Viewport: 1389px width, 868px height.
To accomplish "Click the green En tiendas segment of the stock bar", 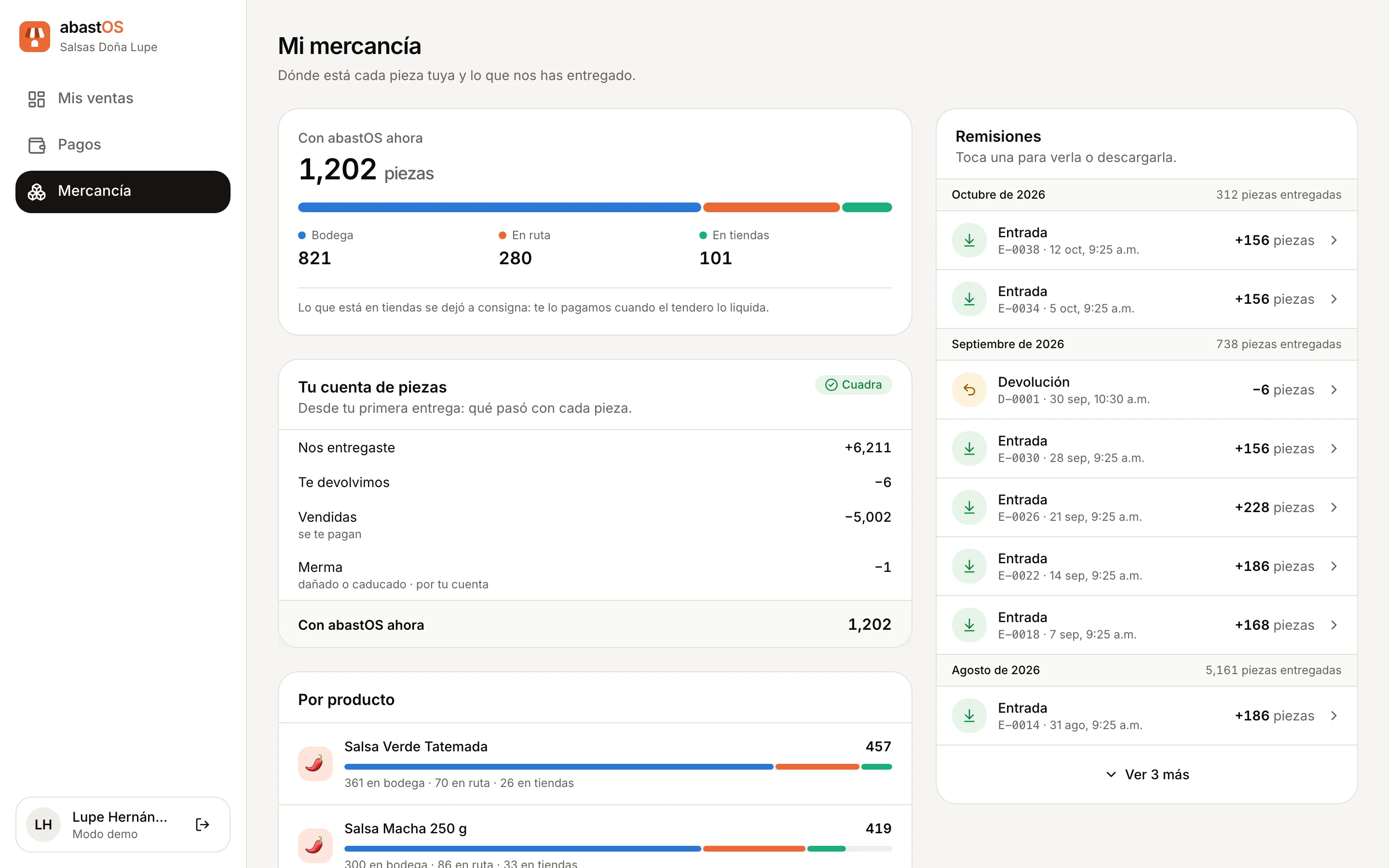I will [867, 207].
